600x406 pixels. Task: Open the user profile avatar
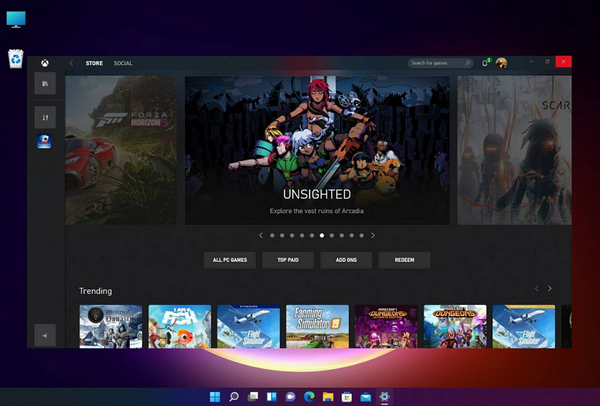(x=501, y=63)
